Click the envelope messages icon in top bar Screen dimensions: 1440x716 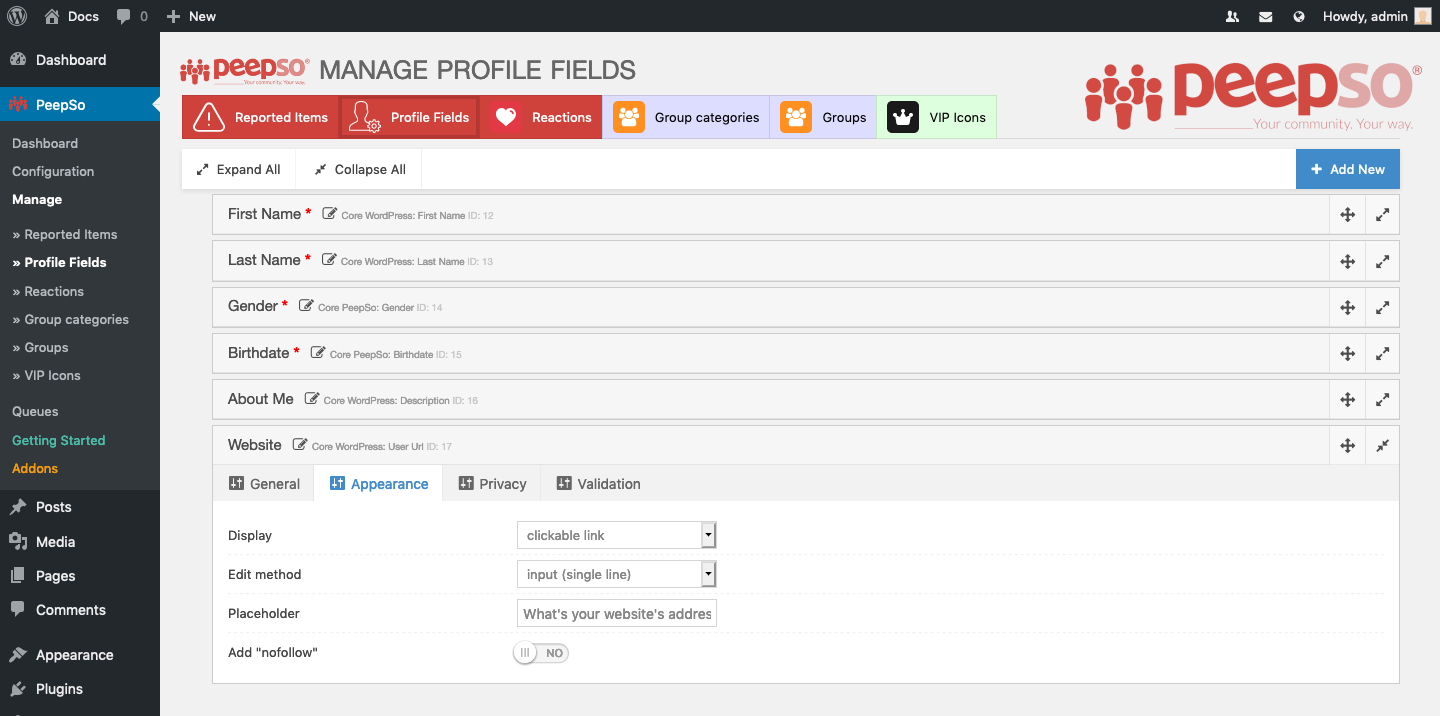click(x=1266, y=16)
